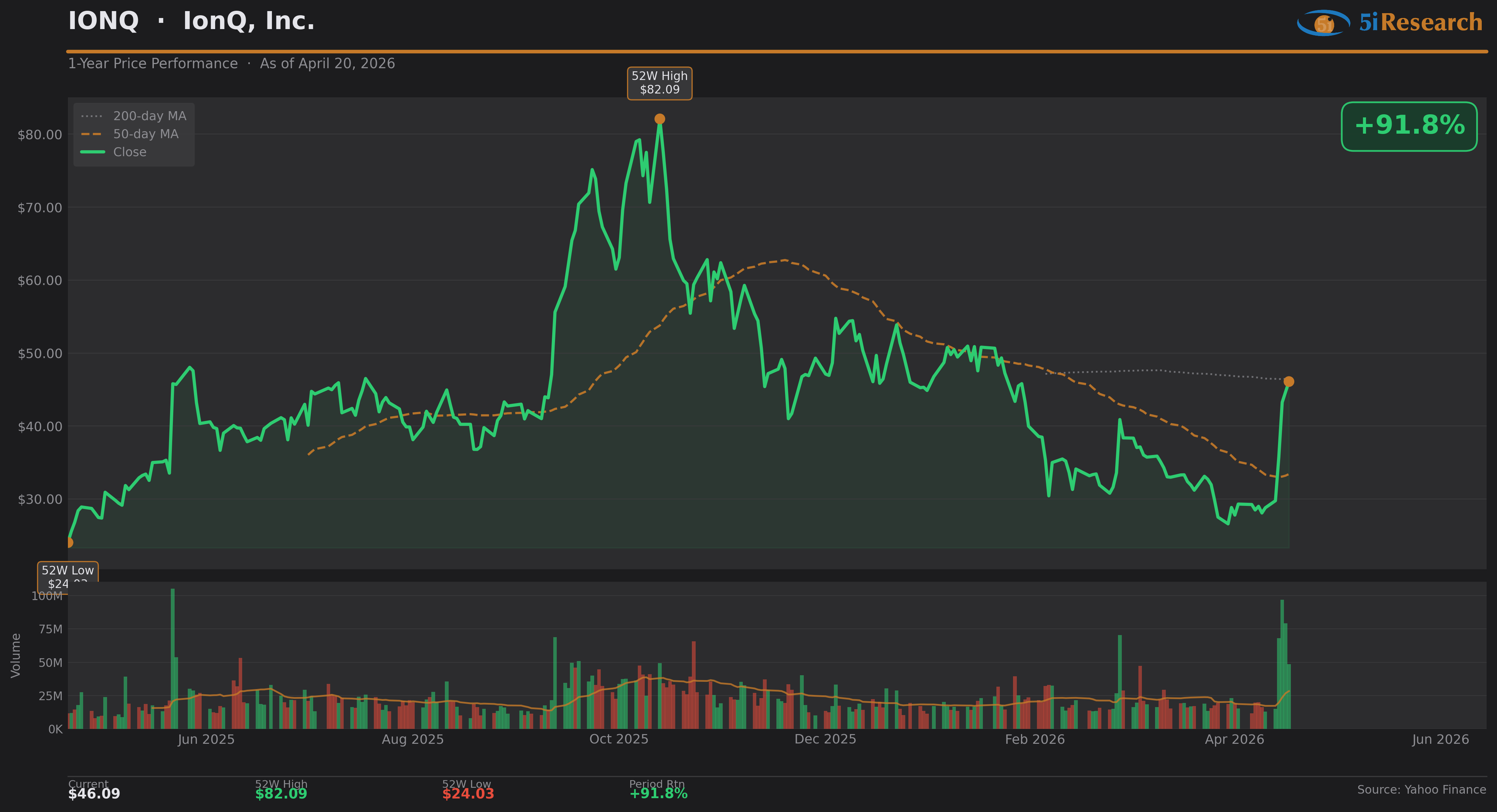Click the red 52W Low $24.03 value
This screenshot has width=1497, height=812.
tap(468, 794)
